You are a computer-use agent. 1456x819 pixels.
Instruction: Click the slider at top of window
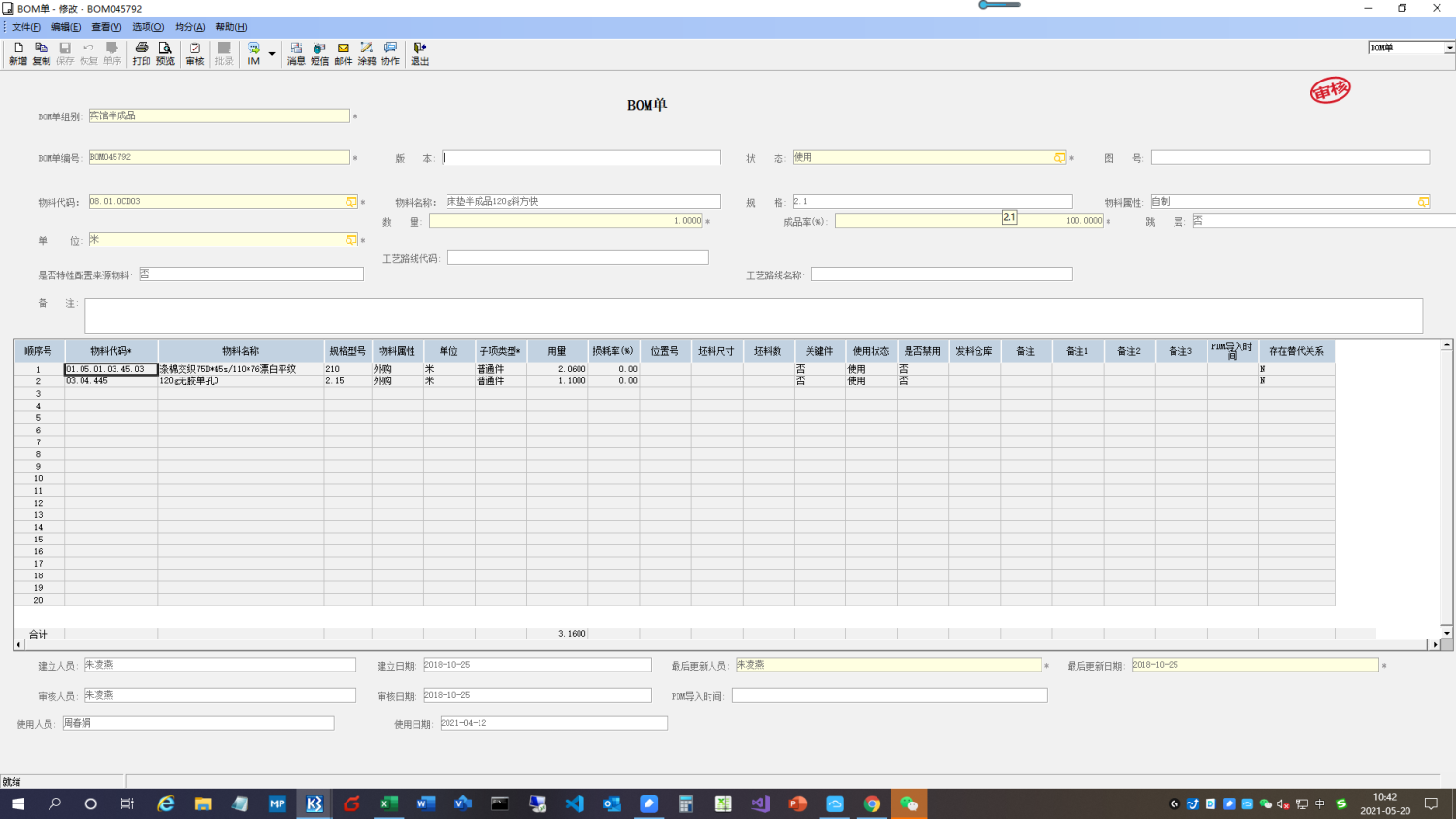[x=1000, y=5]
